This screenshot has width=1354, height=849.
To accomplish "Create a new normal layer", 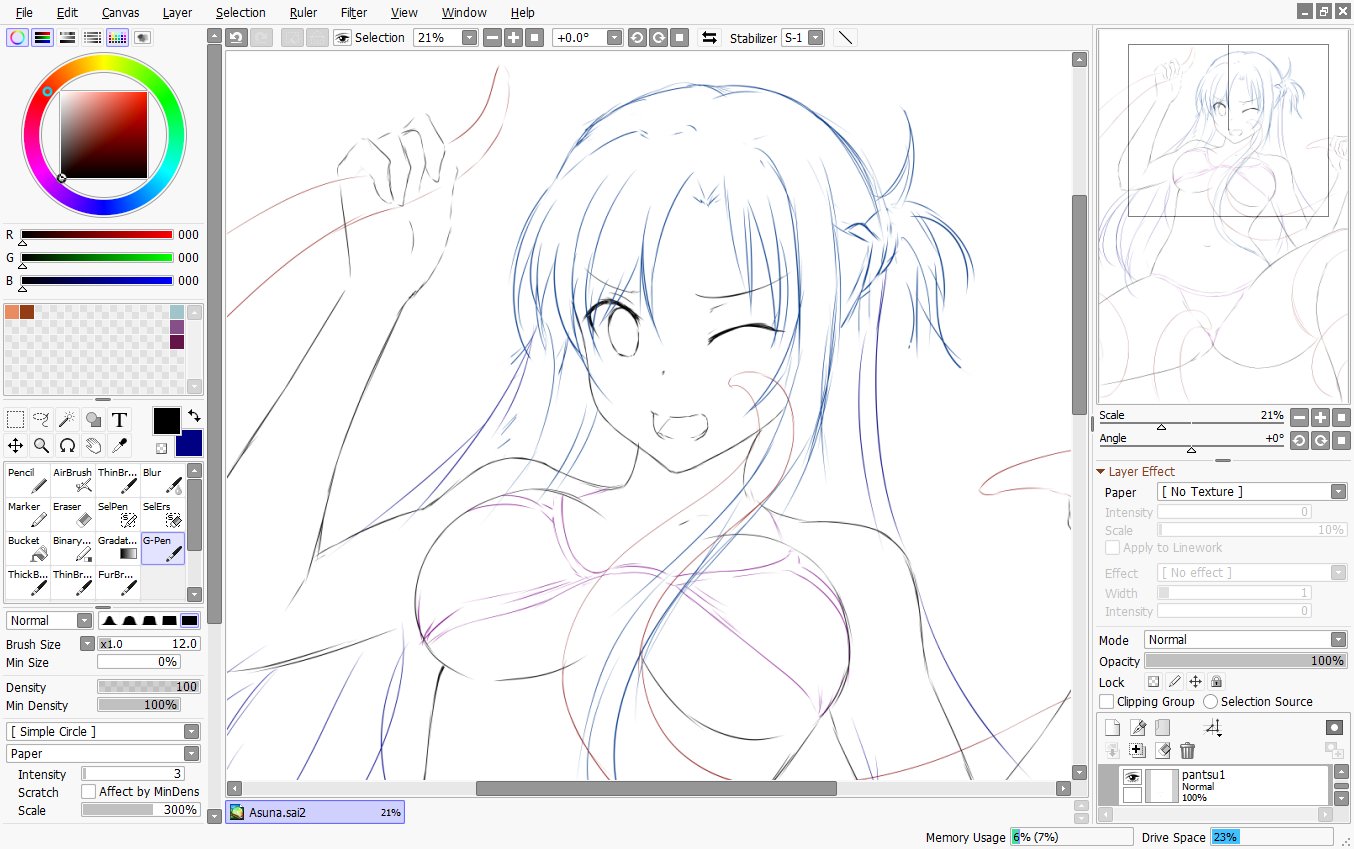I will pos(1112,728).
